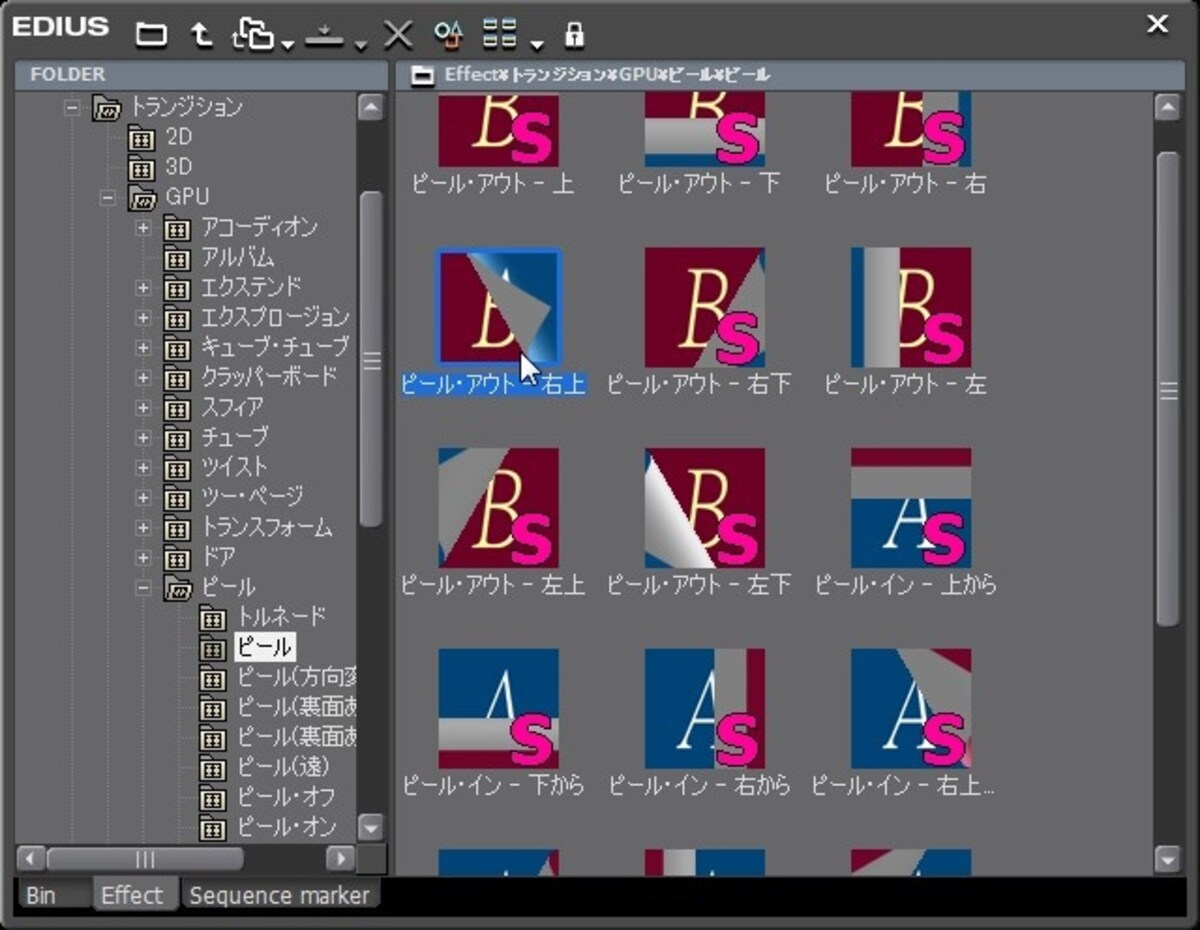Viewport: 1200px width, 930px height.
Task: Click the GPU folder icon
Action: point(143,198)
